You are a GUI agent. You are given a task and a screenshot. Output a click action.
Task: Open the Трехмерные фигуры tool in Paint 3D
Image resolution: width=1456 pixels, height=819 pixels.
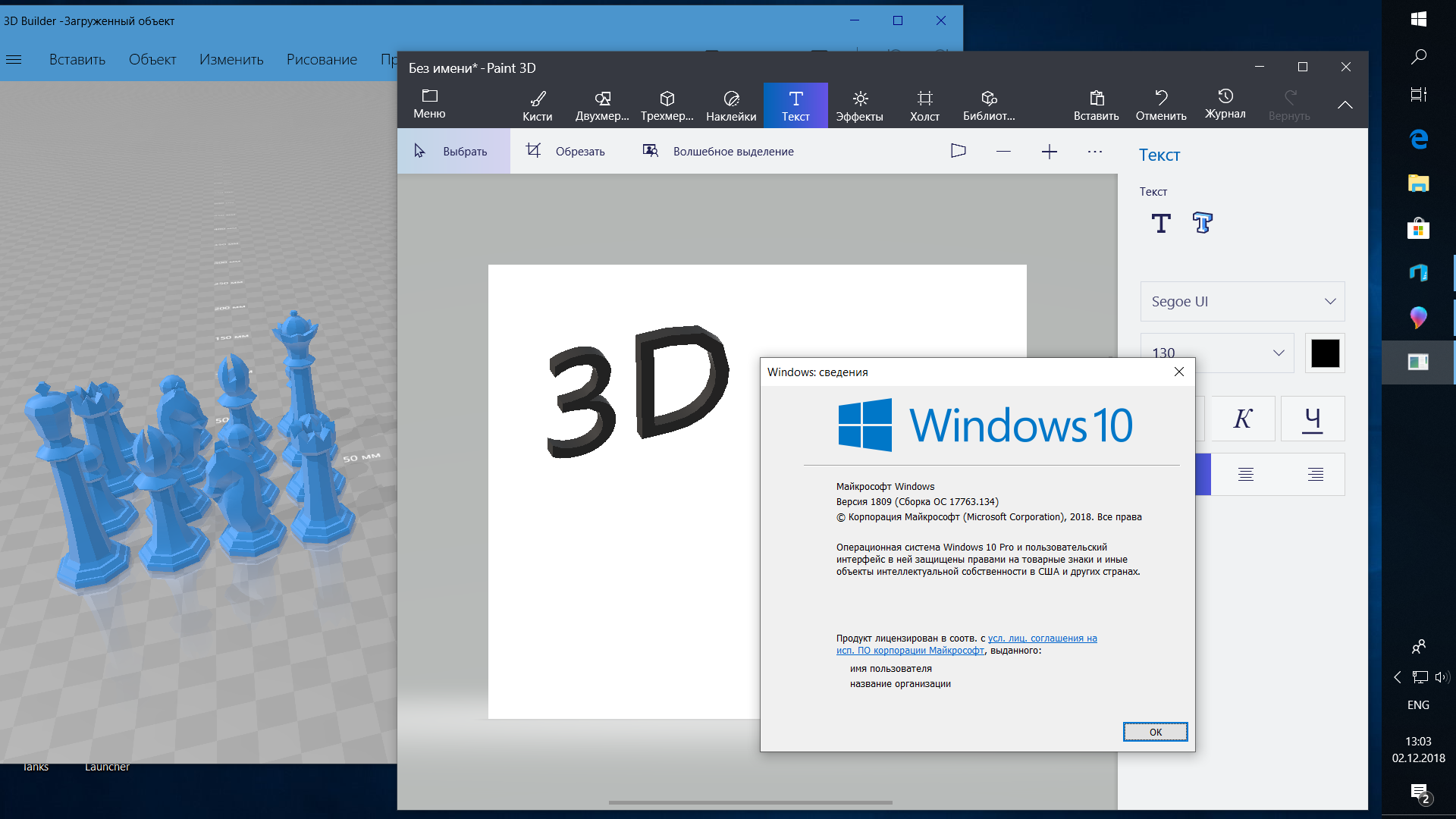(x=667, y=105)
